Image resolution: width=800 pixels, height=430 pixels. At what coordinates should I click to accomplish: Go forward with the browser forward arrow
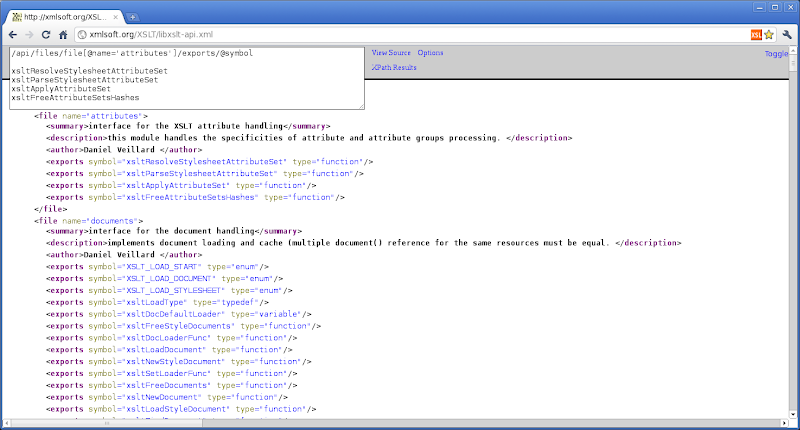tap(29, 35)
